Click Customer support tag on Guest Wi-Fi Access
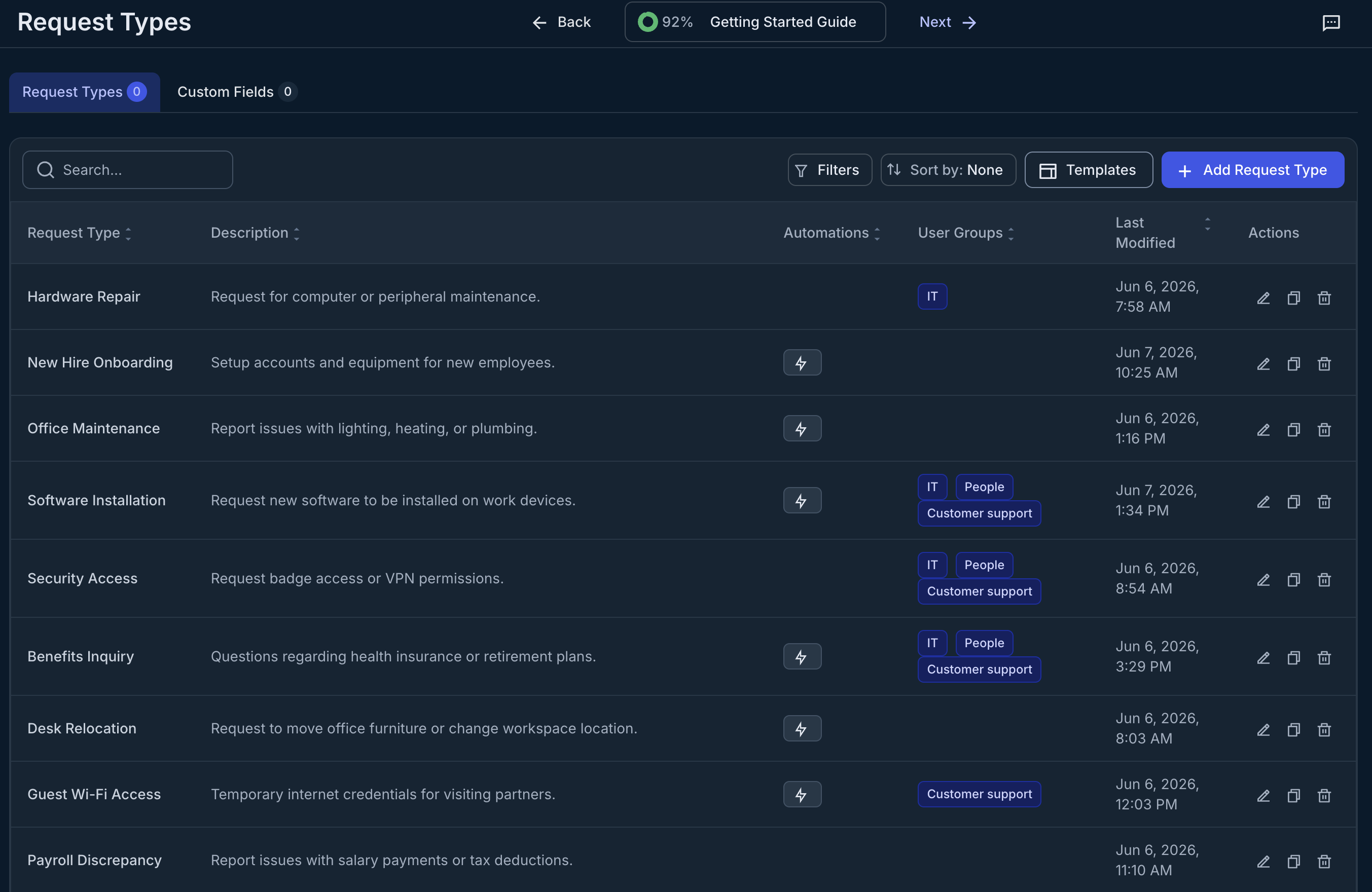 tap(979, 794)
